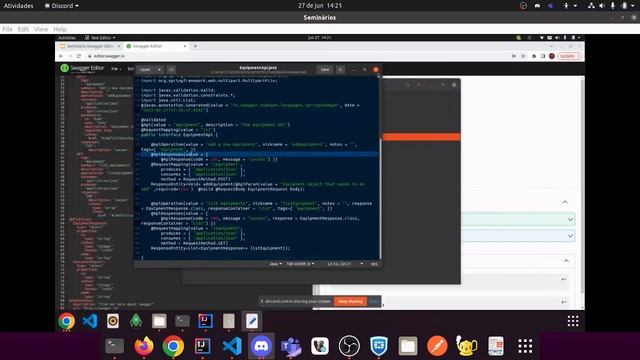Click Save button in the text editor

click(x=324, y=69)
